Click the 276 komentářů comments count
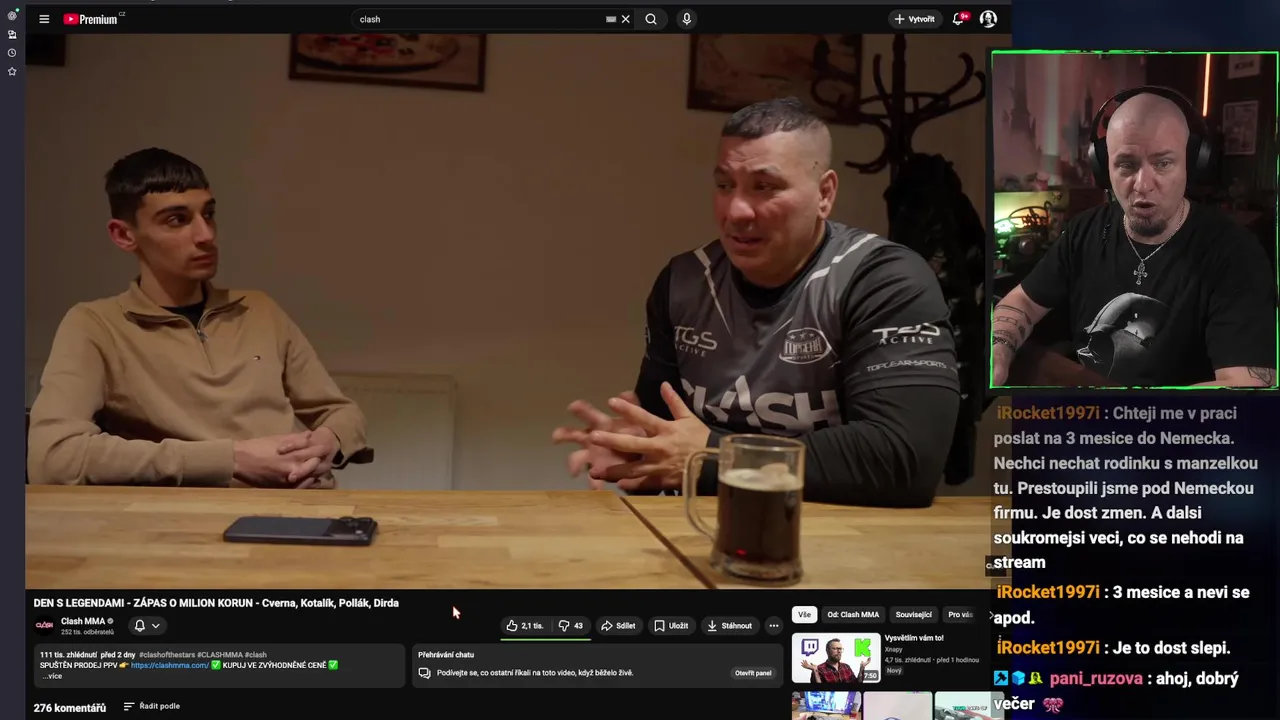 click(70, 708)
